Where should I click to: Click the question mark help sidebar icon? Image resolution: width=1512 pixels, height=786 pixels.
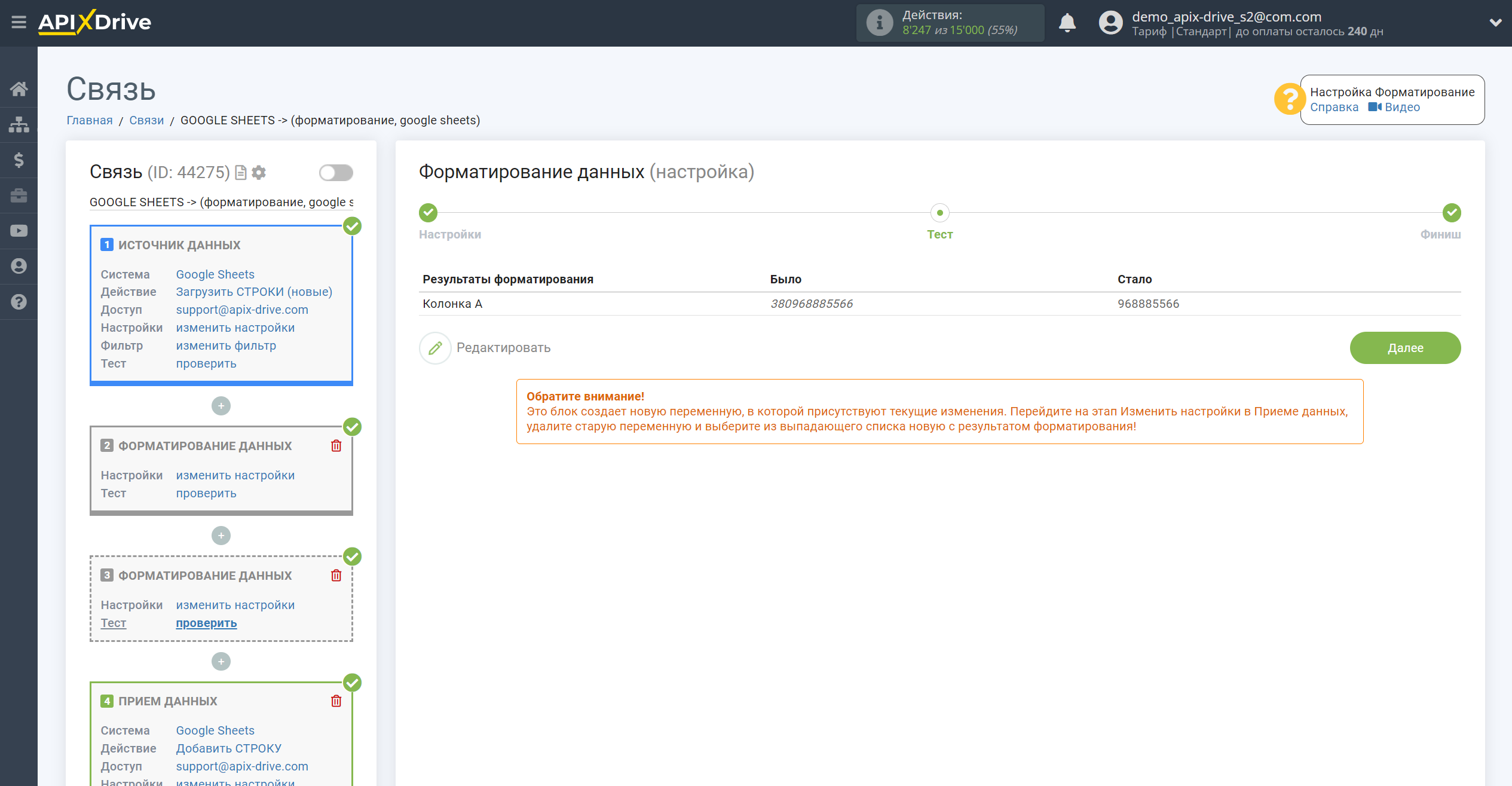coord(18,302)
